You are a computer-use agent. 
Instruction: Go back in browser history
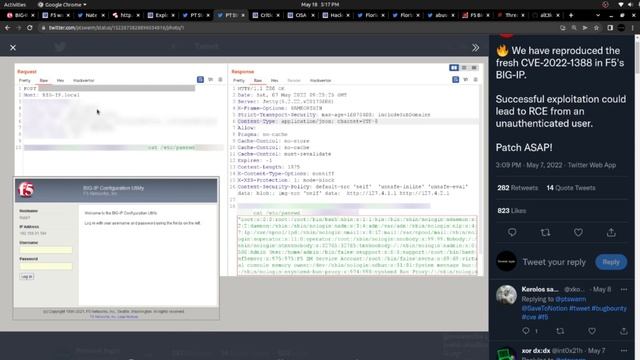coord(7,28)
